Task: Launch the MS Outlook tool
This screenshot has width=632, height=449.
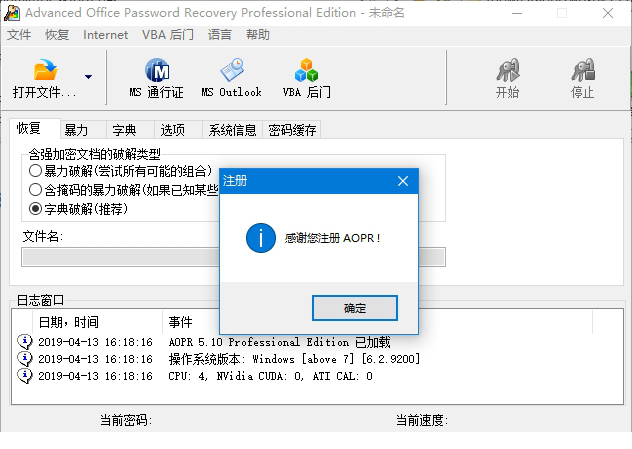Action: [231, 78]
